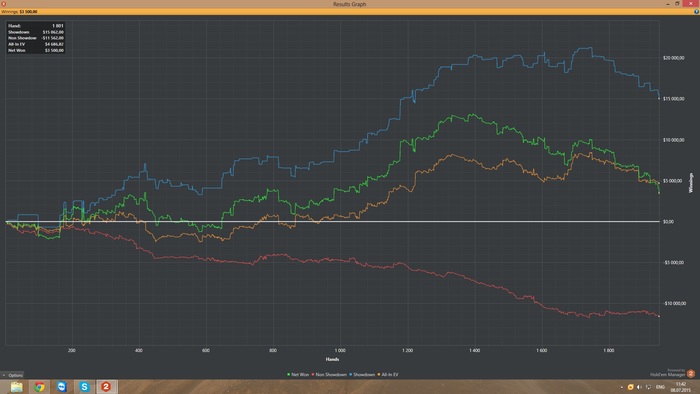The width and height of the screenshot is (700, 394).
Task: Click the Hold'em Manager 2 logo at bottom right
Action: click(x=691, y=373)
